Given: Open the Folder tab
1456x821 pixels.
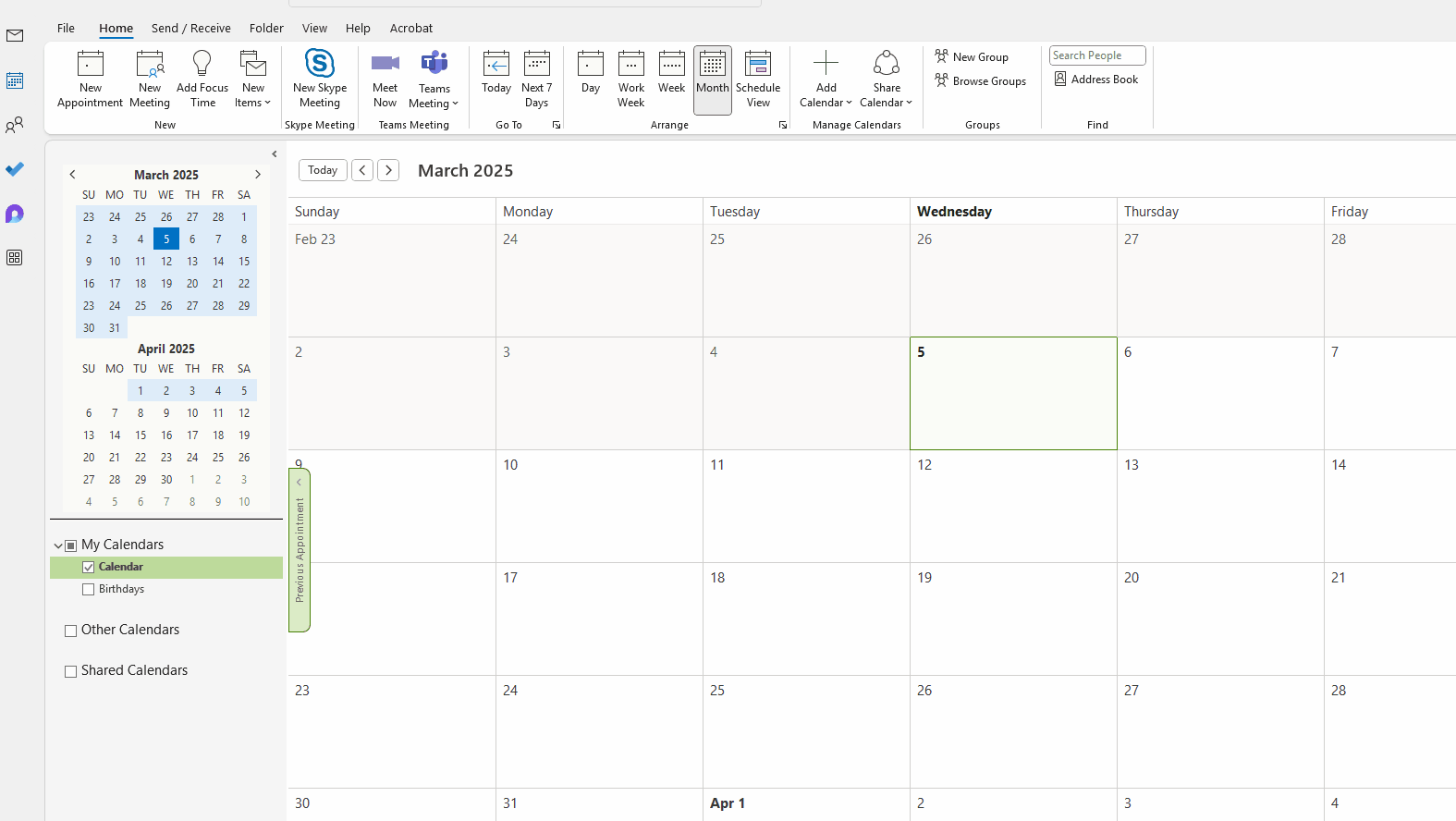Looking at the screenshot, I should pyautogui.click(x=266, y=28).
